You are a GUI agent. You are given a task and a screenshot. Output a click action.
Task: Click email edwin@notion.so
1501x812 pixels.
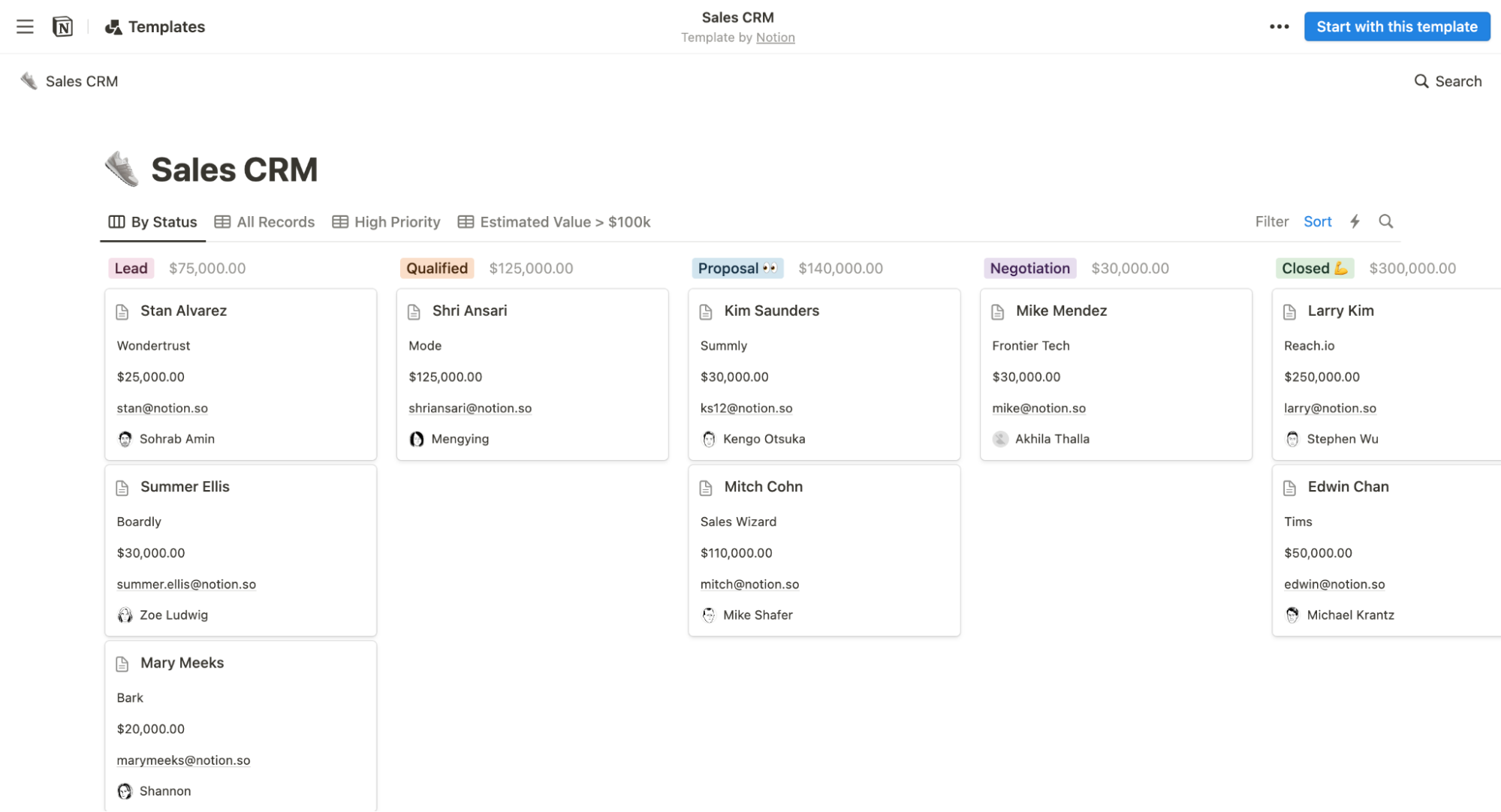(x=1334, y=585)
